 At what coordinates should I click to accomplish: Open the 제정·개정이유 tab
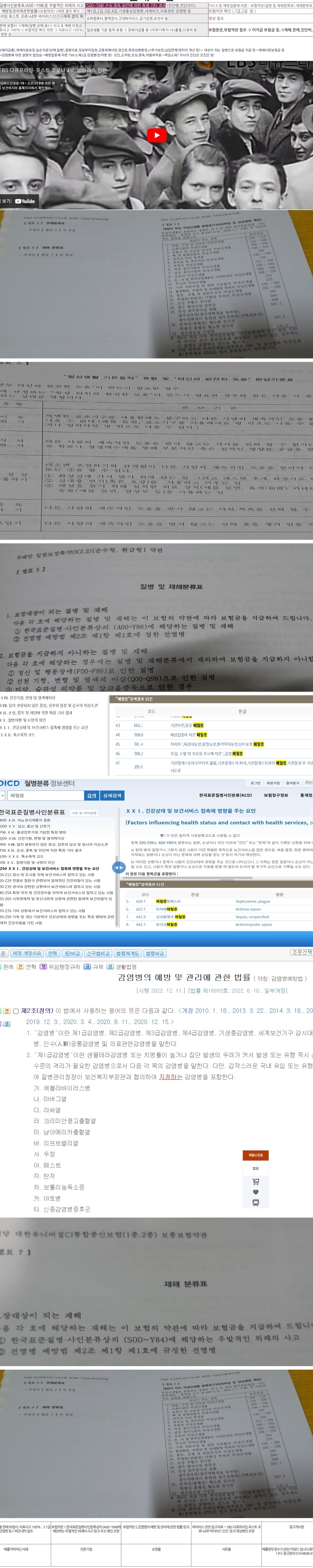[27, 953]
